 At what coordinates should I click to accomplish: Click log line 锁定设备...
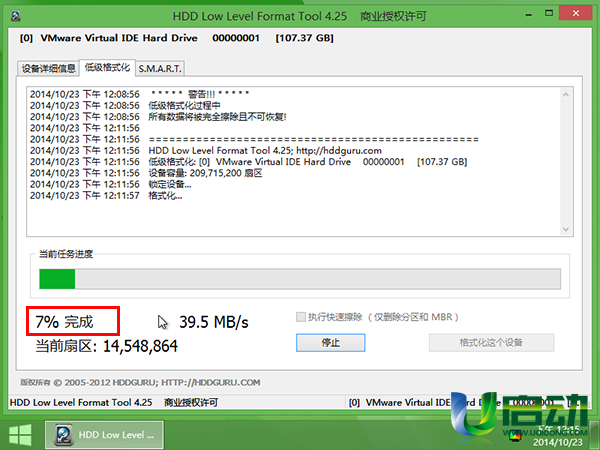(x=170, y=184)
